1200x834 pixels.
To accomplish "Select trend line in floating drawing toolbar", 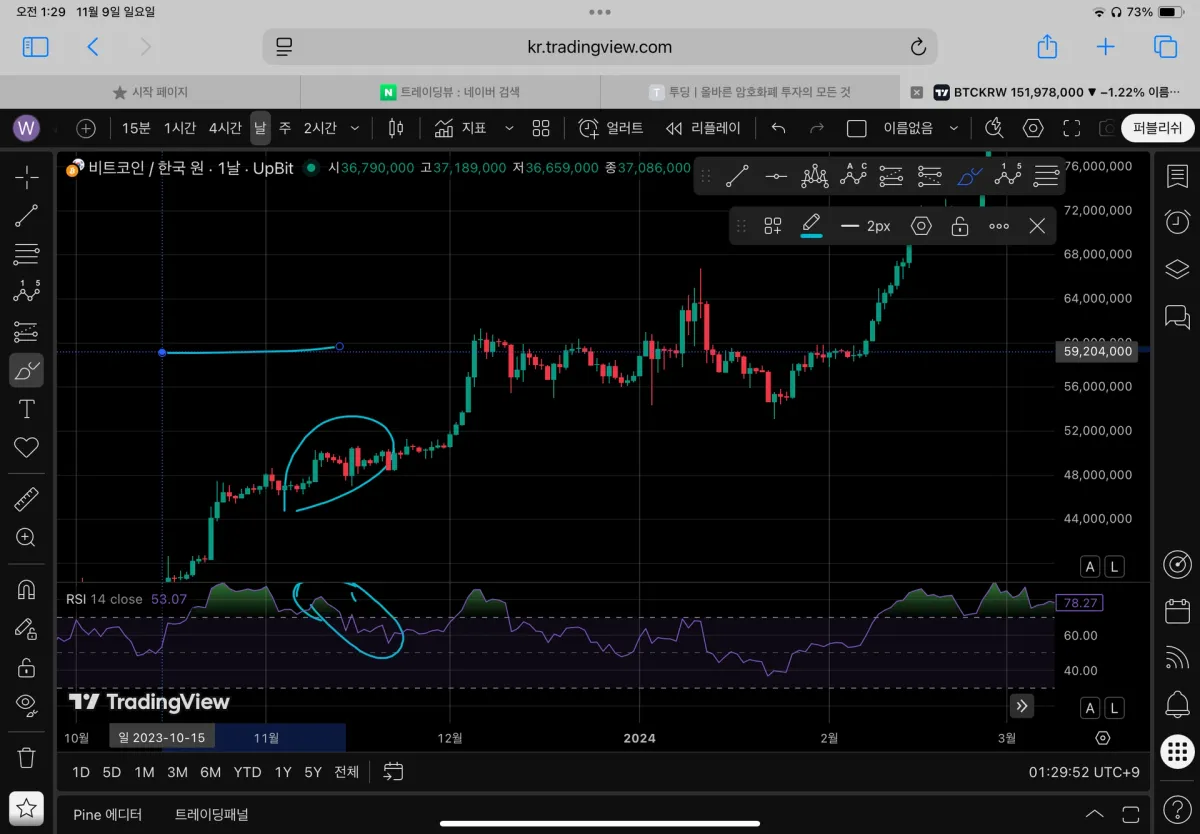I will [737, 177].
